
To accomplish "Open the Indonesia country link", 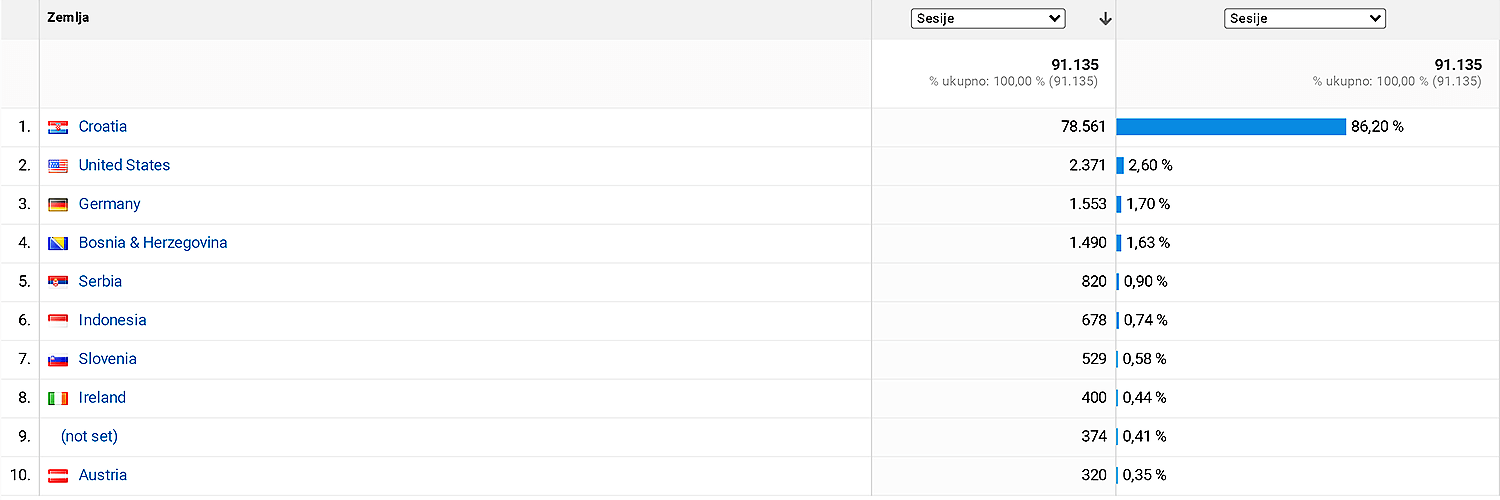I will (112, 320).
